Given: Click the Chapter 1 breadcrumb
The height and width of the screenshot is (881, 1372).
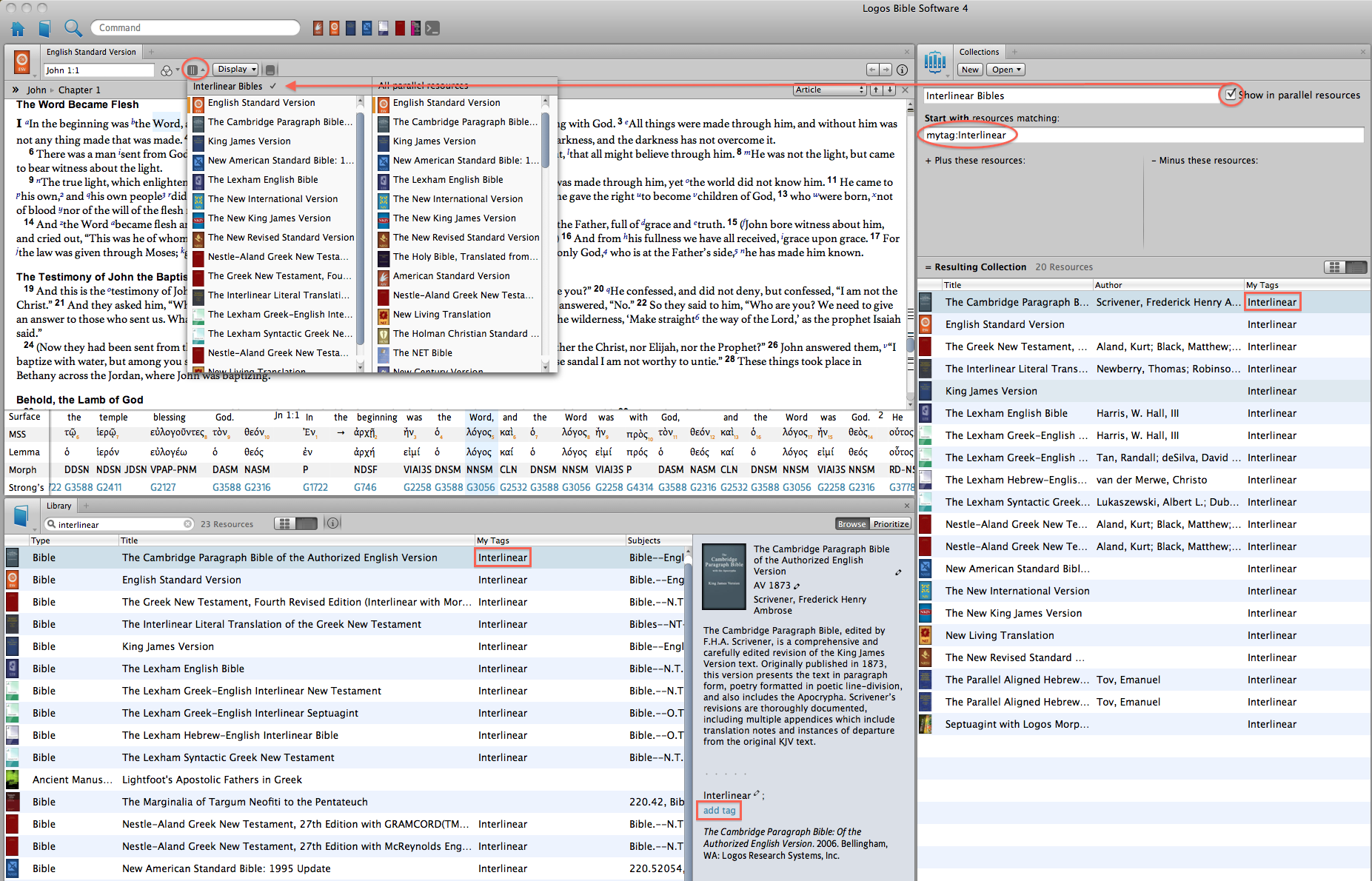Looking at the screenshot, I should point(79,90).
